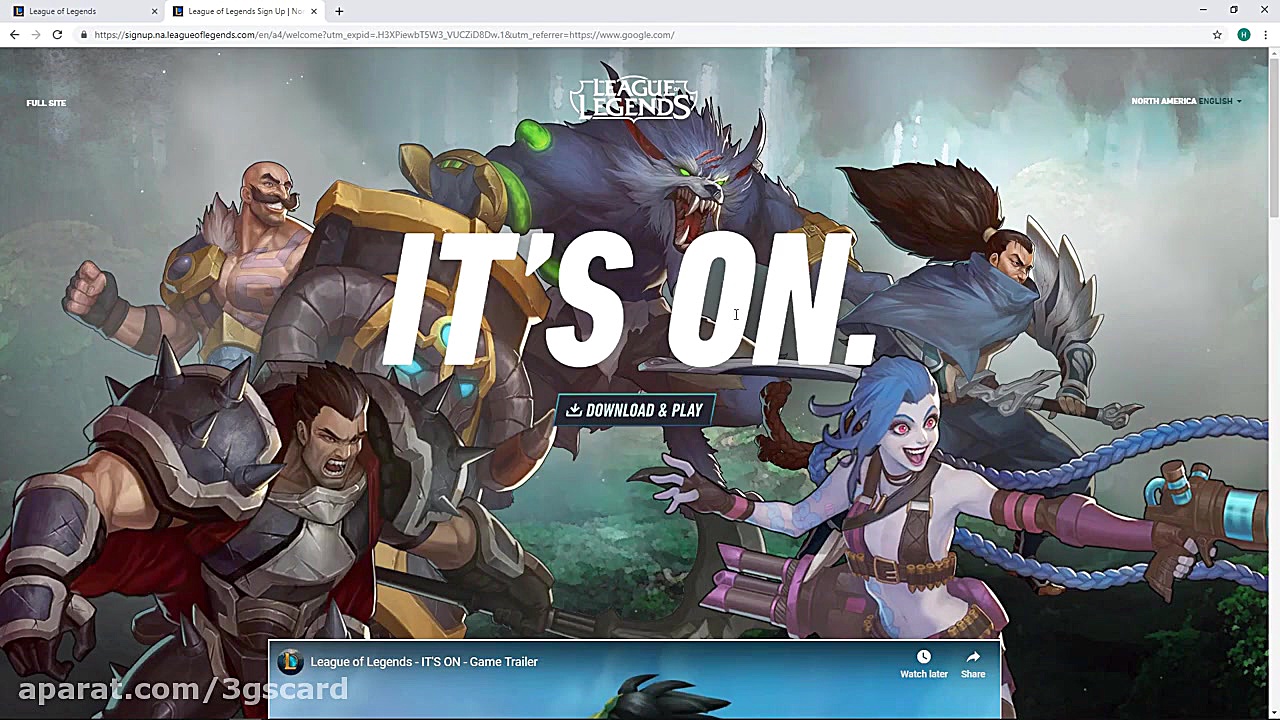Open a new tab with the plus button

point(339,11)
